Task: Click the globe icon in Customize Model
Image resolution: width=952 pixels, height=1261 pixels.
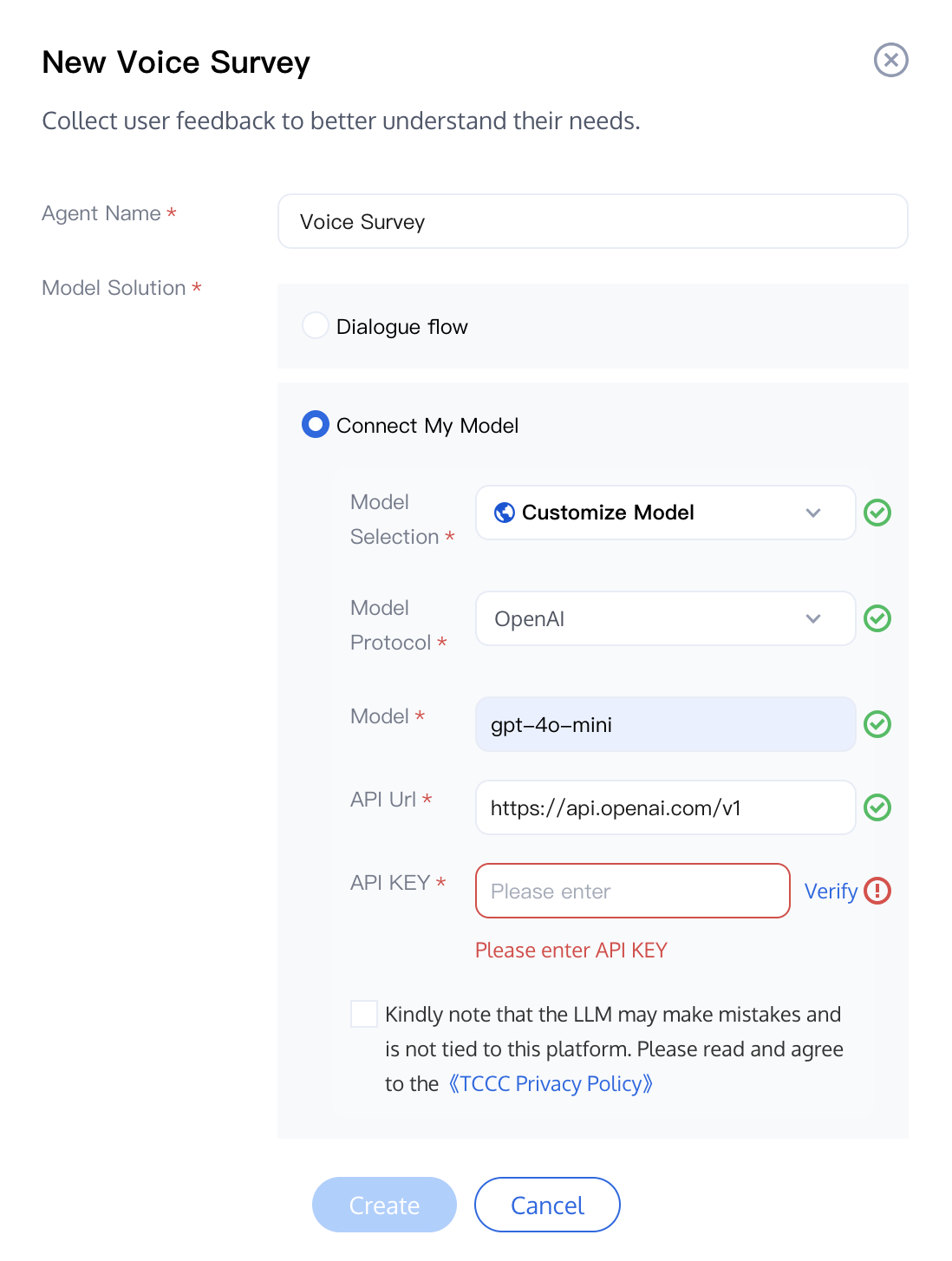Action: pos(504,513)
